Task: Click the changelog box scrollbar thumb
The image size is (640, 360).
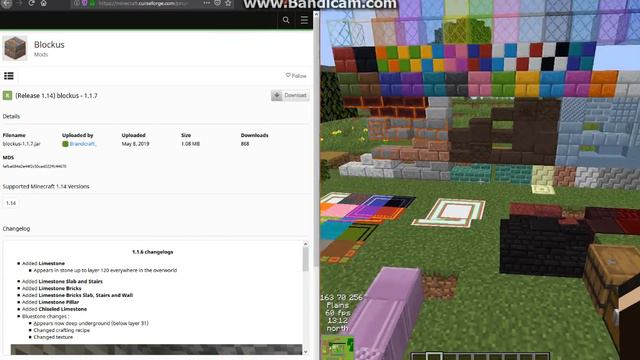Action: click(305, 259)
